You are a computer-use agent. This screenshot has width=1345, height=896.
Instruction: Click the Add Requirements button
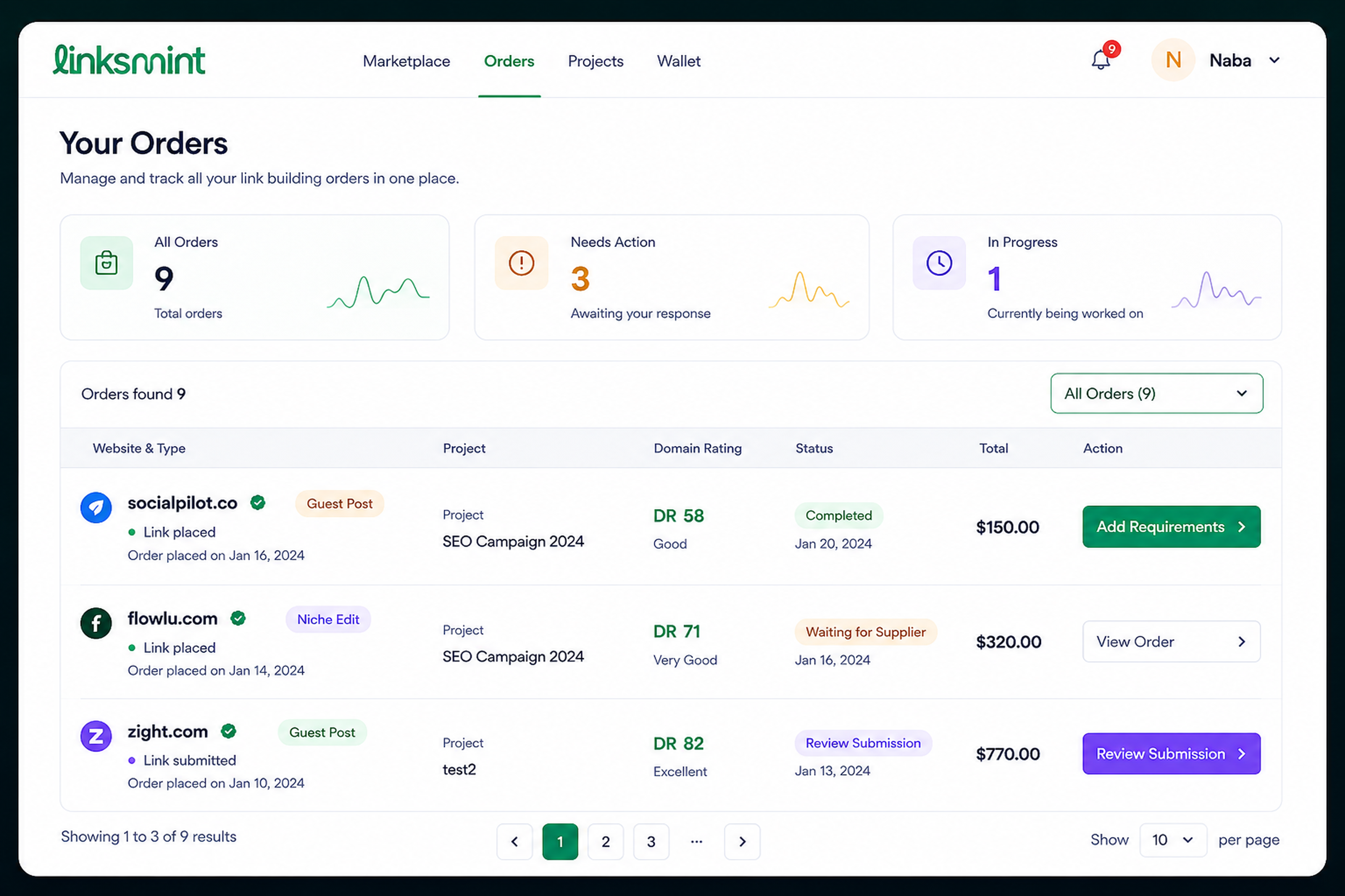pyautogui.click(x=1171, y=526)
